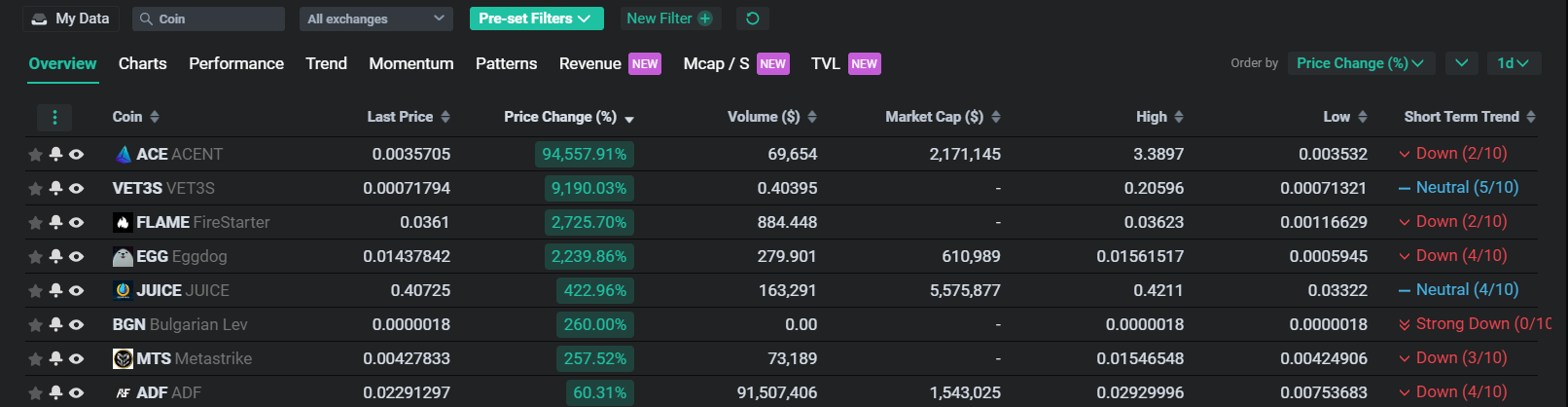This screenshot has height=407, width=1568.
Task: Open the Patterns tab
Action: point(506,63)
